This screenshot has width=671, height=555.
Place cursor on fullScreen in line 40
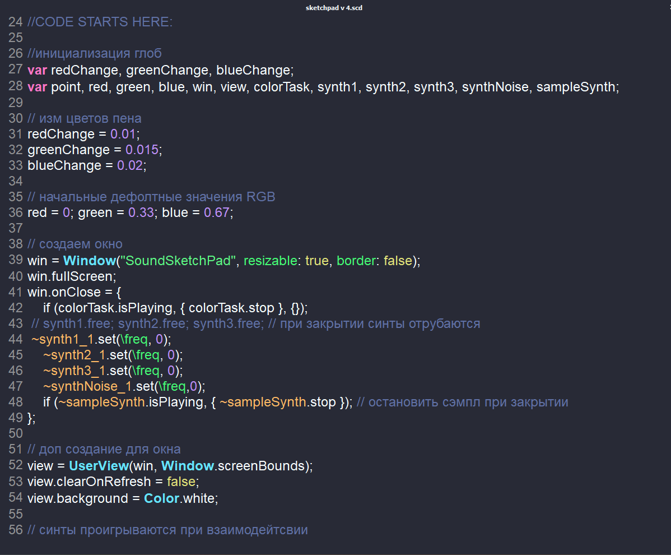84,277
